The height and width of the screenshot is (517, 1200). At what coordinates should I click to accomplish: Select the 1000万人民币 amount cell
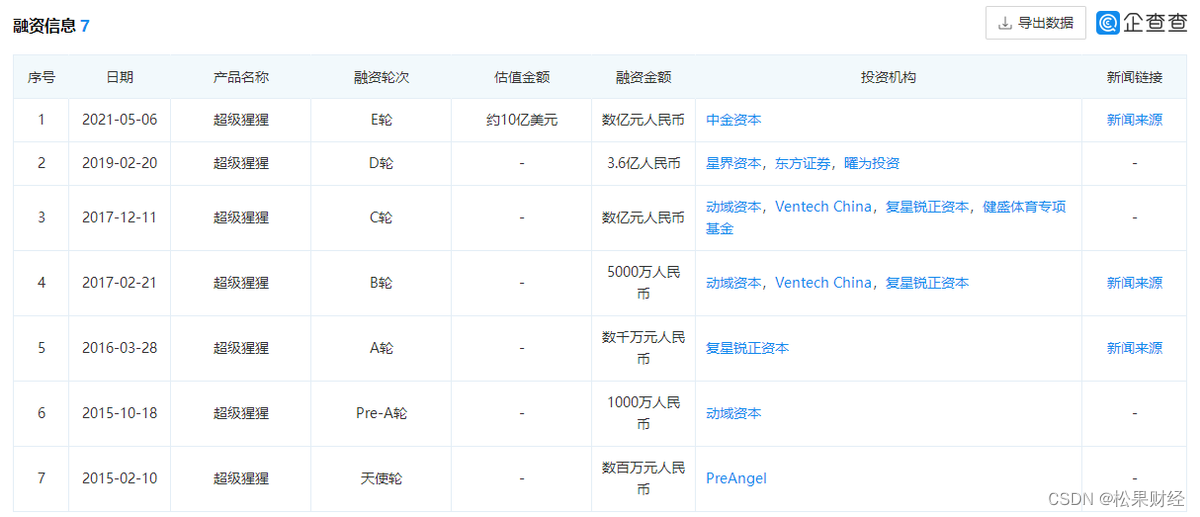[x=643, y=413]
